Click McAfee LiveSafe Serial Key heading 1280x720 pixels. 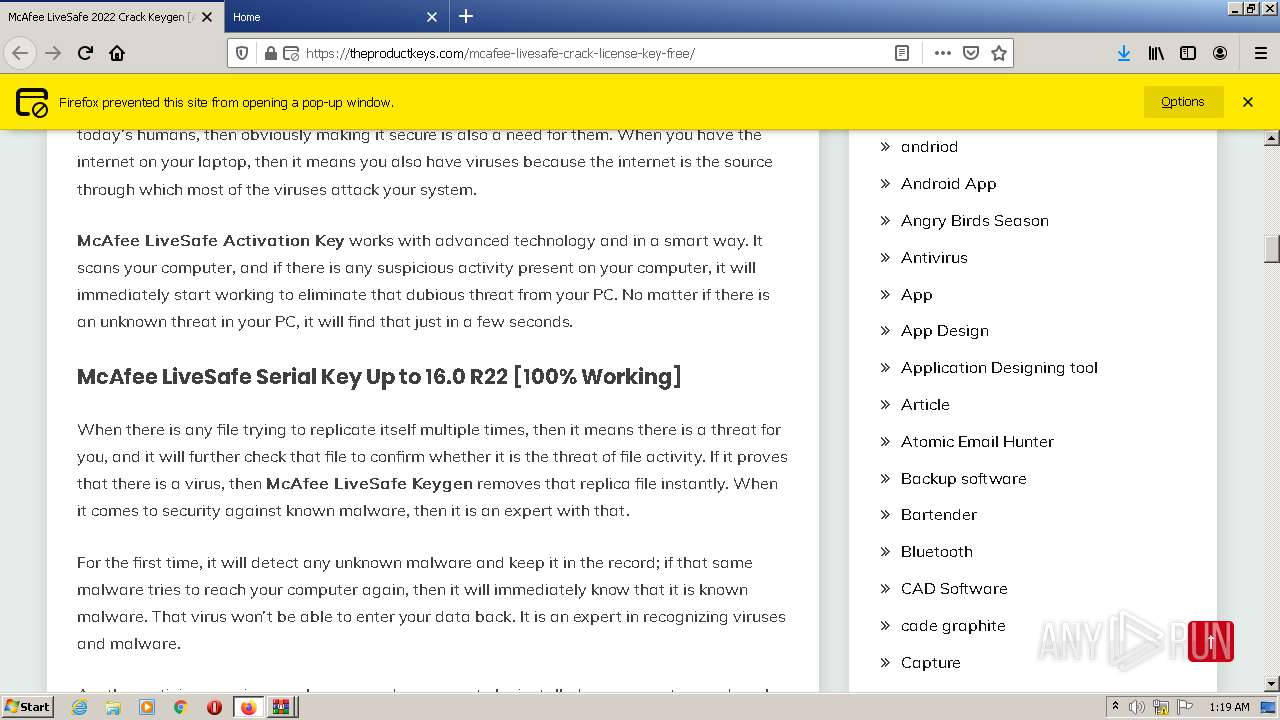(379, 377)
